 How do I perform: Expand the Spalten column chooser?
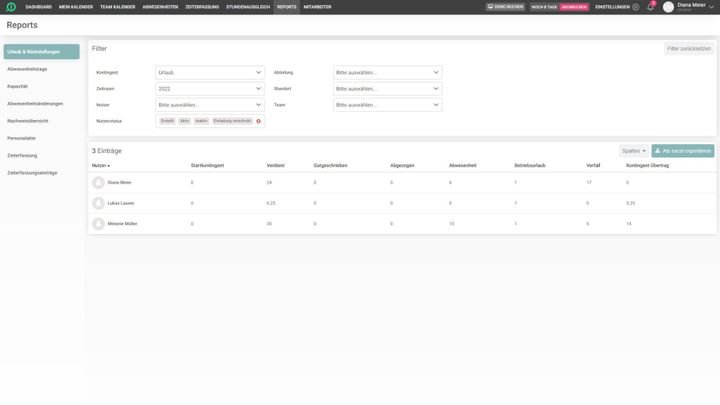[x=633, y=151]
